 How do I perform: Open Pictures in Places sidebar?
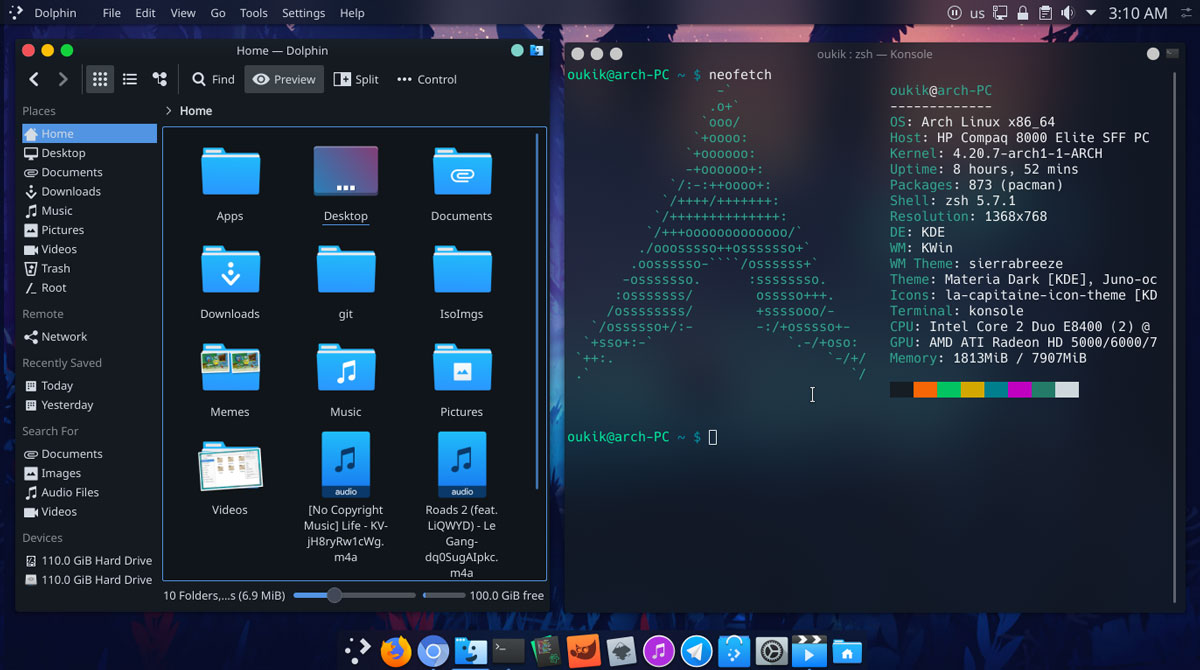pyautogui.click(x=89, y=230)
